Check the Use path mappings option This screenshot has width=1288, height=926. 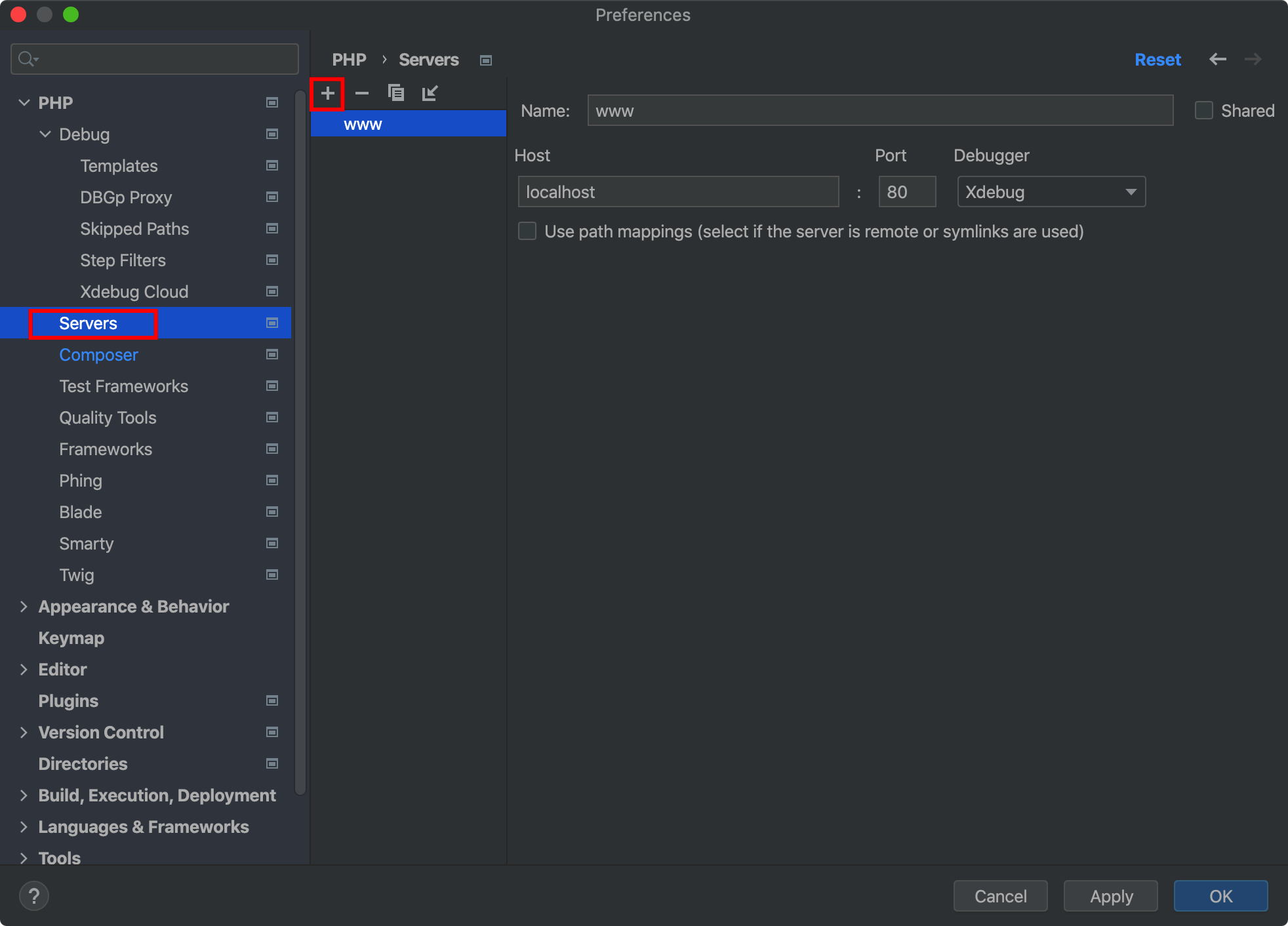527,231
